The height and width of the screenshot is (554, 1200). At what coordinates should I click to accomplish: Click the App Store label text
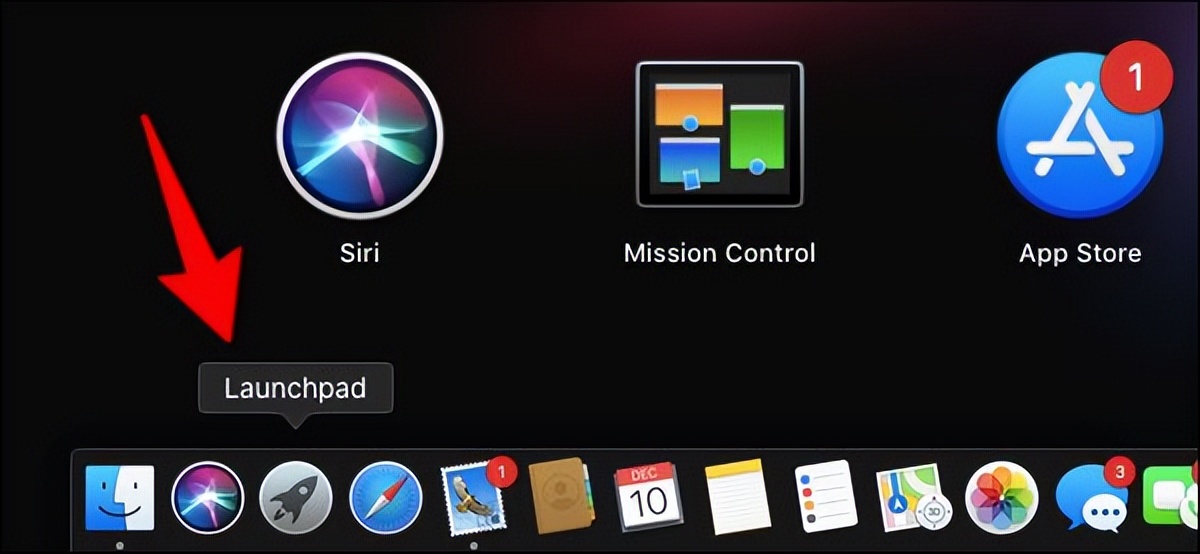(1080, 253)
